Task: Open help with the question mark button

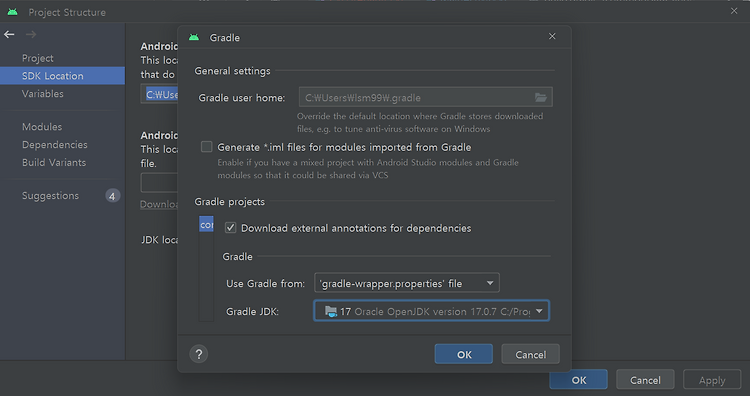Action: [199, 354]
